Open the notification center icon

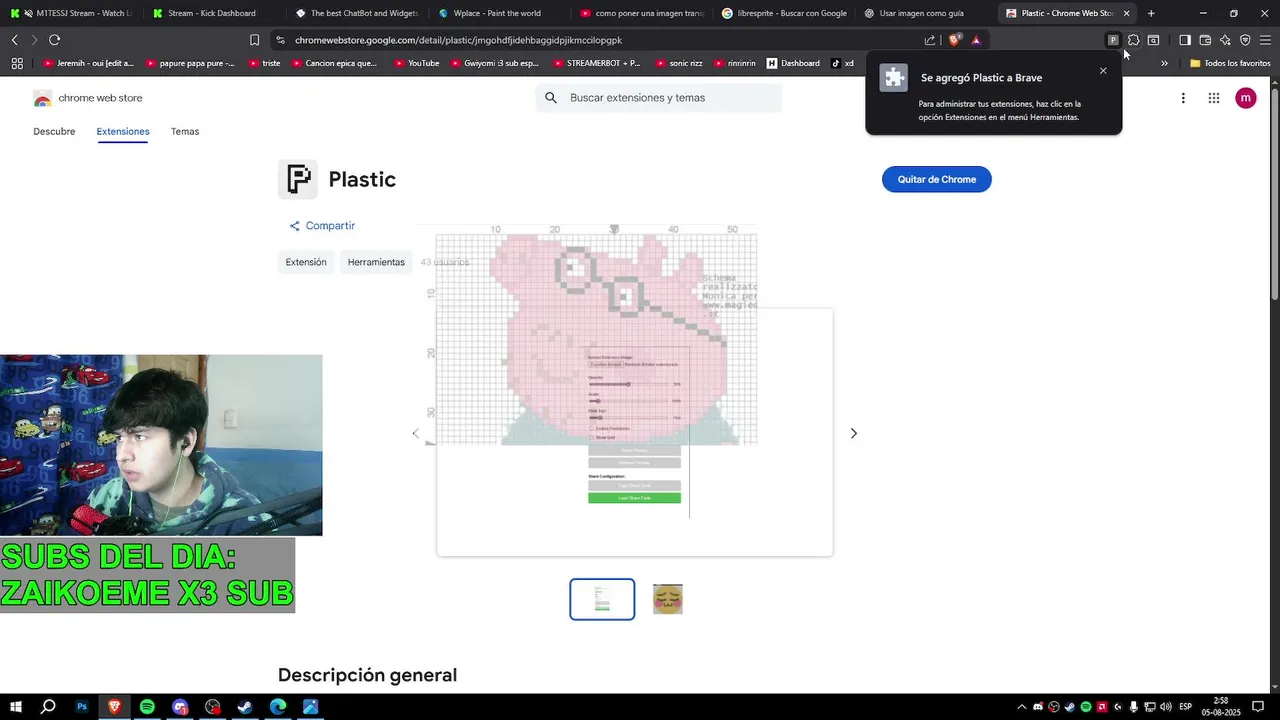(x=1258, y=707)
